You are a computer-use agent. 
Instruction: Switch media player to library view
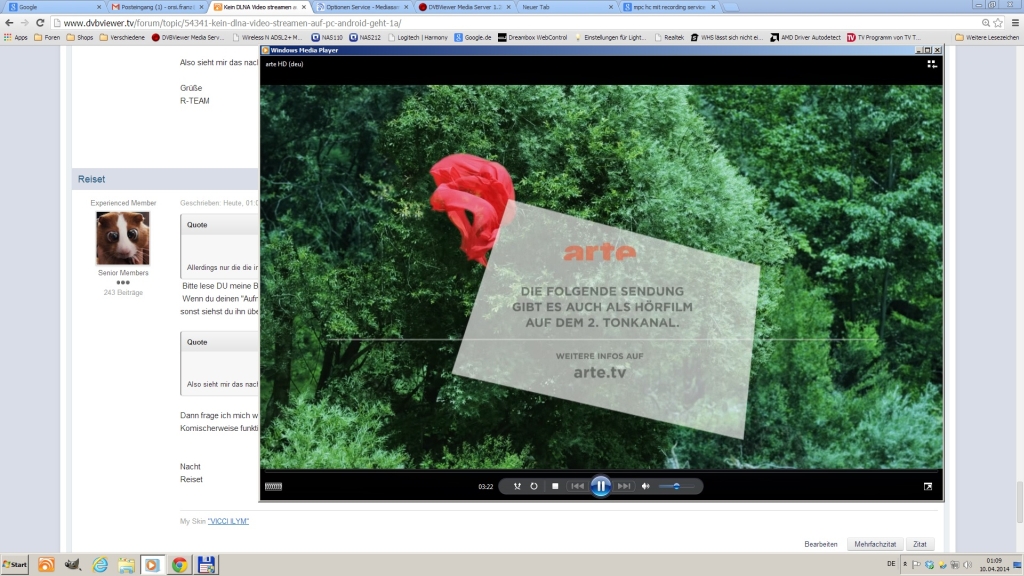pyautogui.click(x=932, y=64)
